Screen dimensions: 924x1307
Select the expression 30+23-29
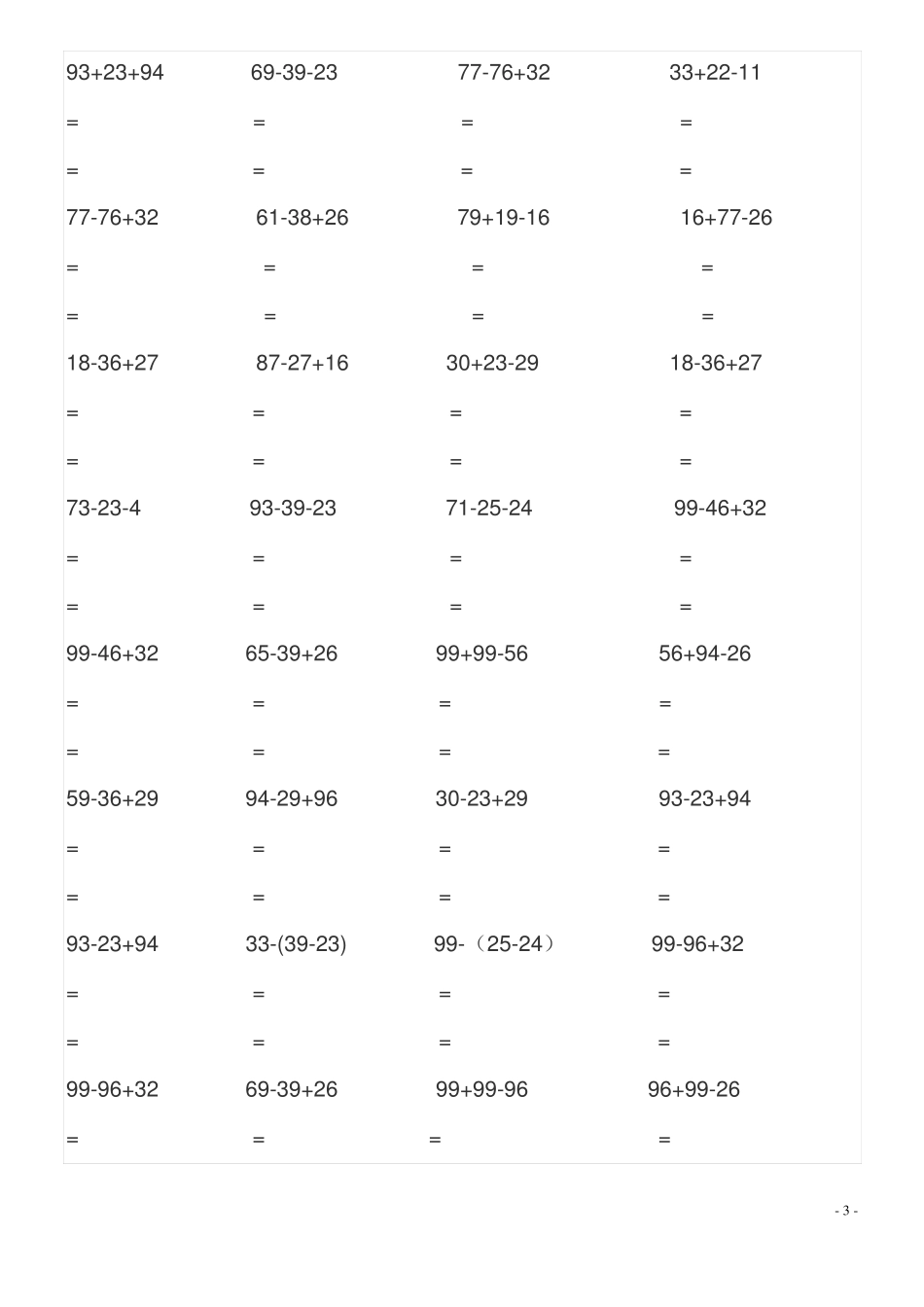point(492,364)
